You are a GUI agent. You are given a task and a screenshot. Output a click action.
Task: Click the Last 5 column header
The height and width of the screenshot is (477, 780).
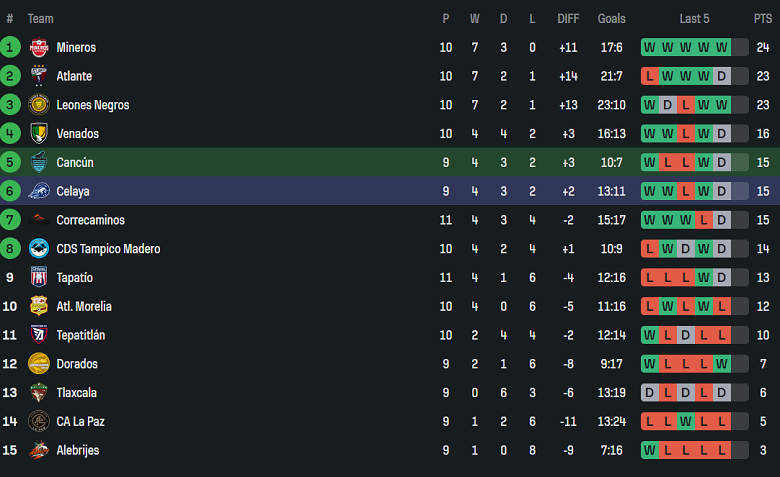click(x=695, y=18)
